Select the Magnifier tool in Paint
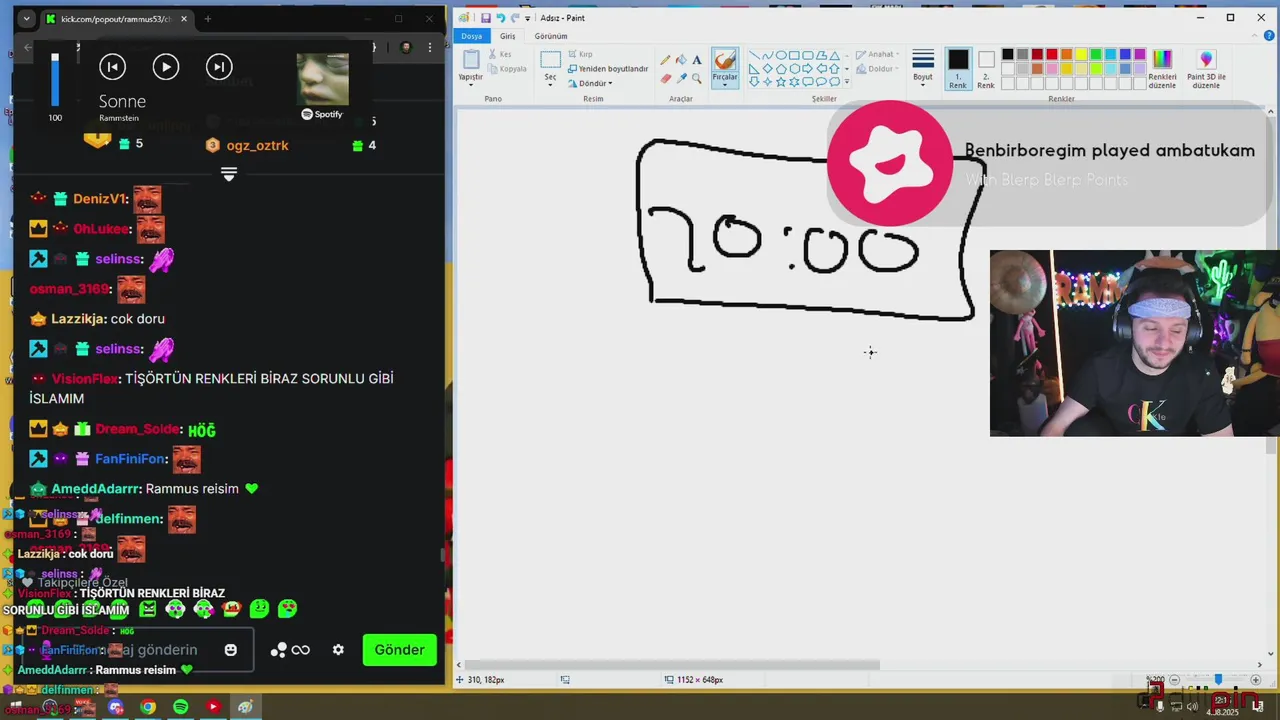Image resolution: width=1280 pixels, height=720 pixels. 697,78
